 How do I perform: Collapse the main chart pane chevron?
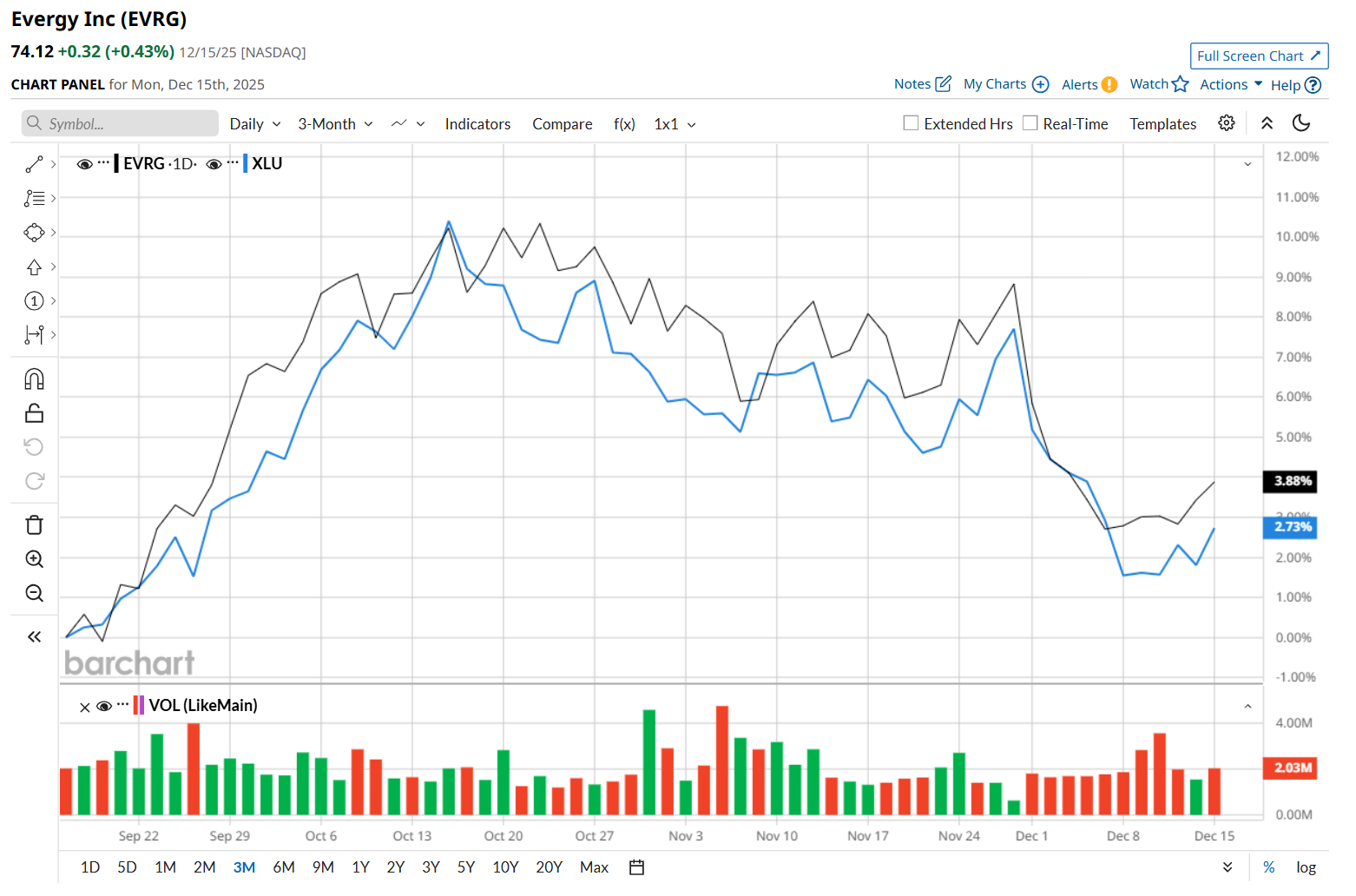click(x=1247, y=164)
